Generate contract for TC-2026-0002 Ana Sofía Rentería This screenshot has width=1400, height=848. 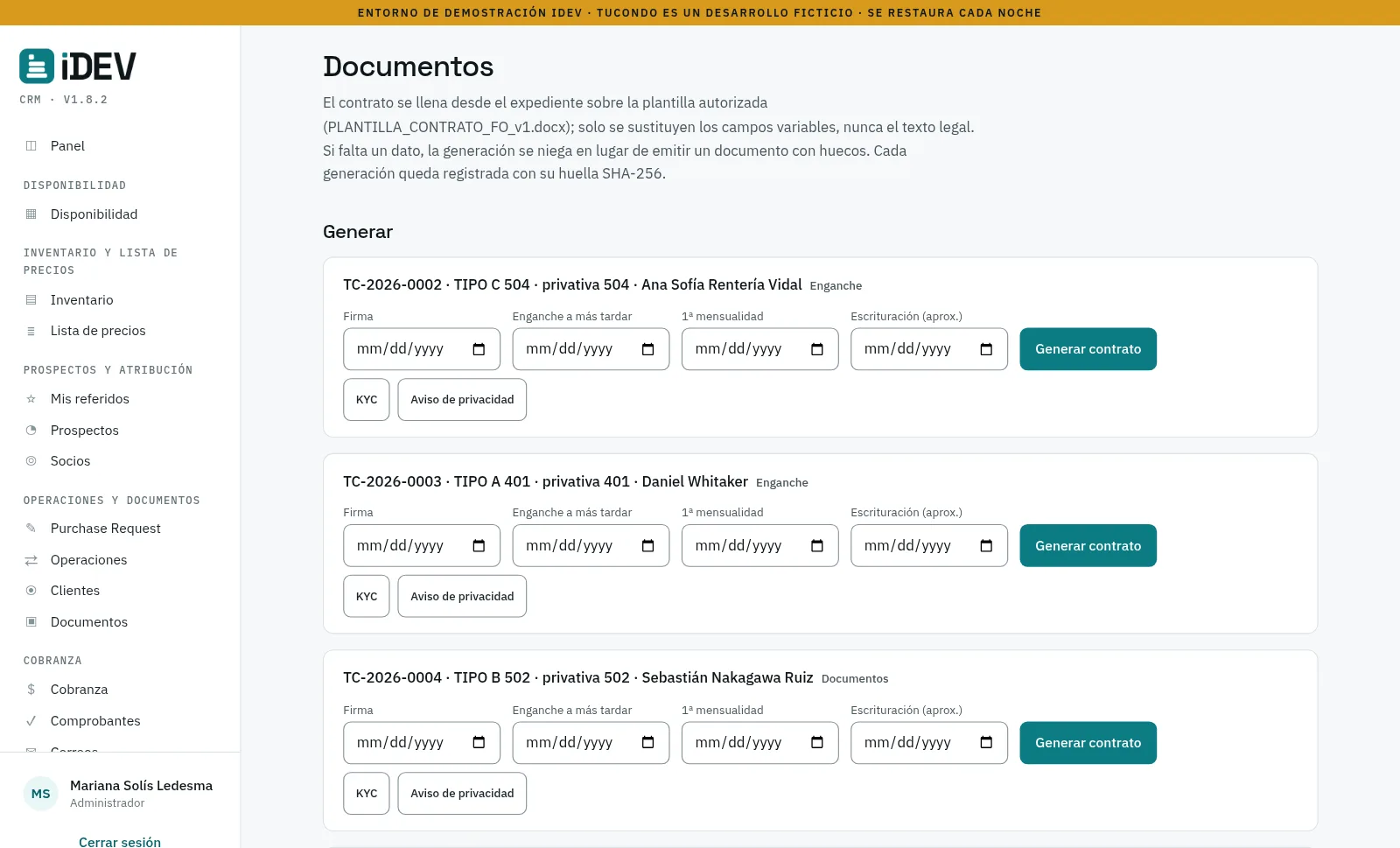click(x=1088, y=349)
